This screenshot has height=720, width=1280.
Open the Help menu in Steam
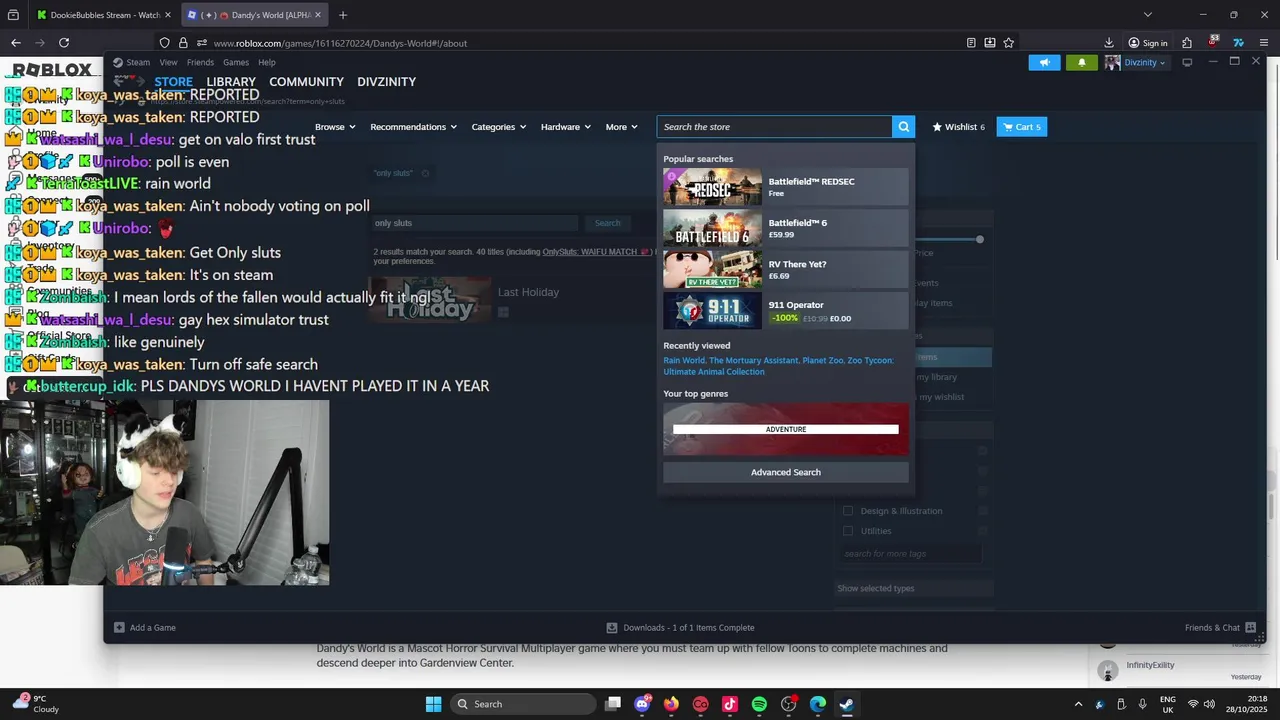click(267, 62)
